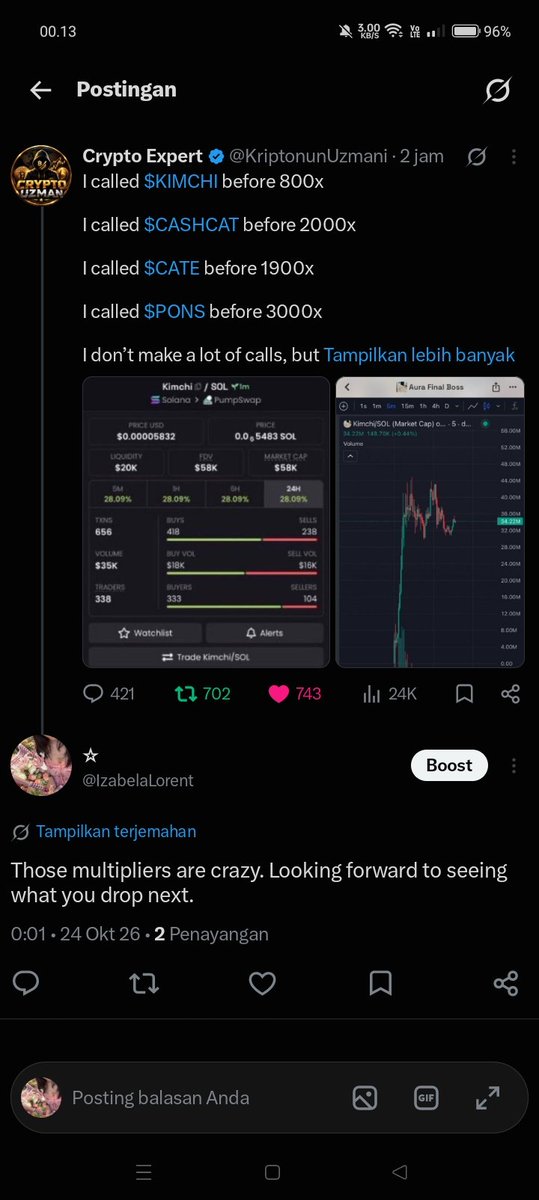The height and width of the screenshot is (1200, 539).
Task: Open the Kimchi/SOL stats image thumbnail
Action: click(206, 522)
